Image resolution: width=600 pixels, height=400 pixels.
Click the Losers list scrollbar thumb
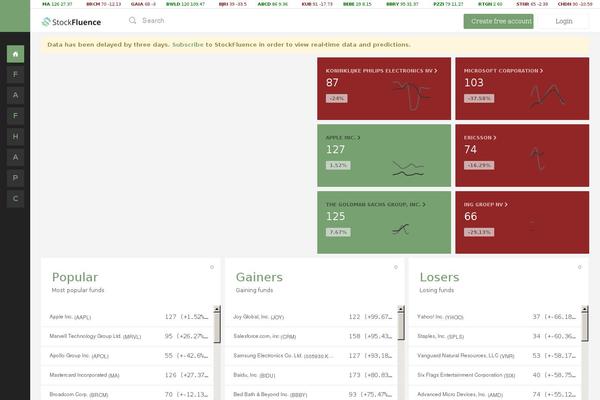[585, 327]
